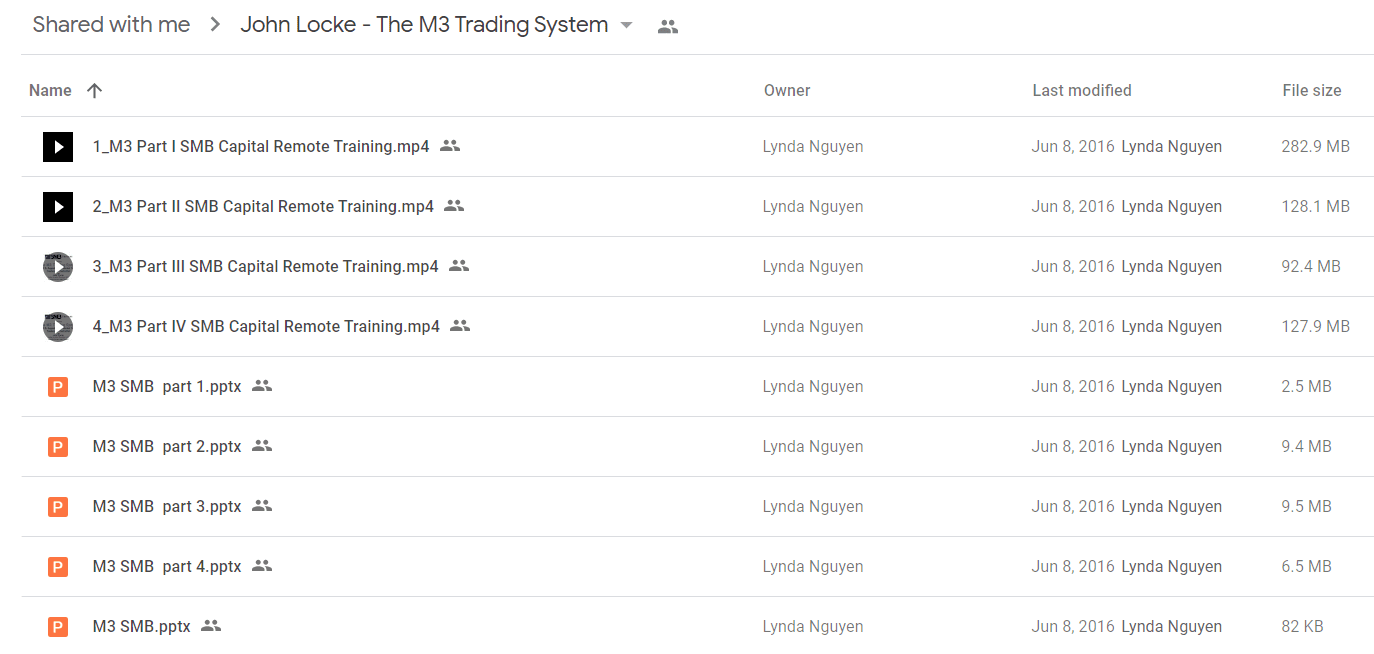
Task: Click PowerPoint icon for M3 SMB part 1.pptx
Action: (x=58, y=387)
